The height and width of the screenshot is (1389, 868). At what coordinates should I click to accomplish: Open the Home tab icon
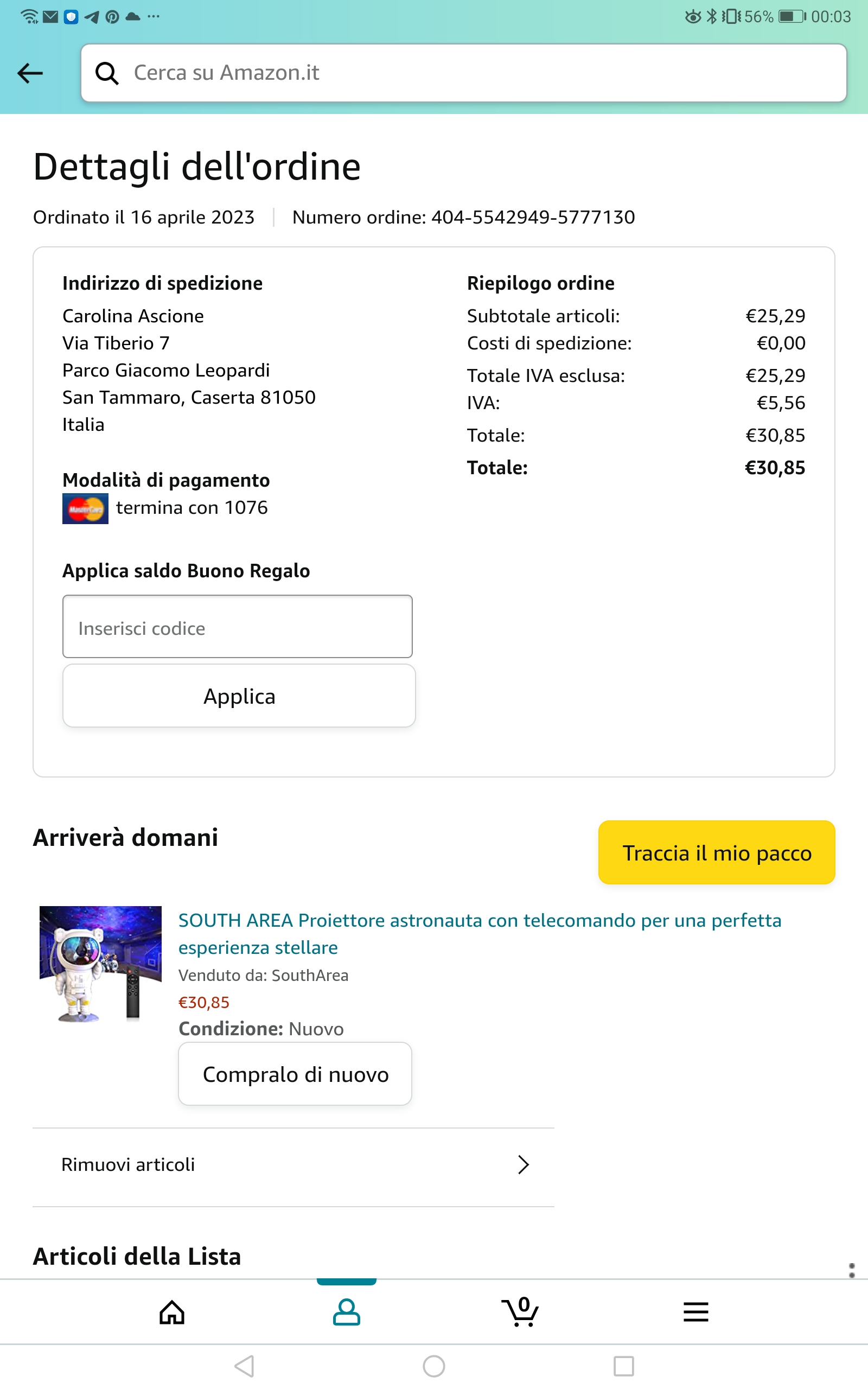pyautogui.click(x=171, y=1312)
